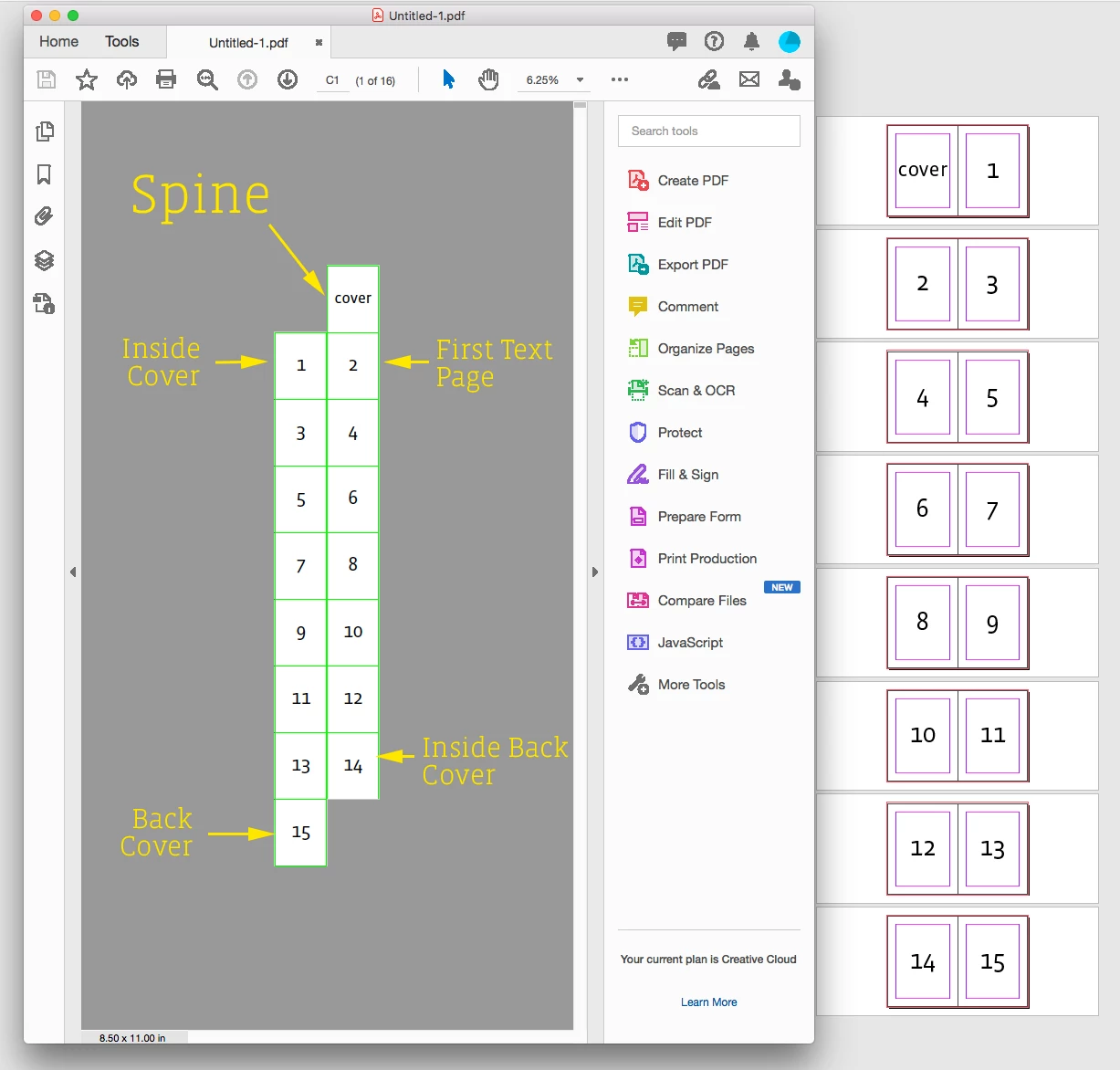This screenshot has height=1070, width=1120.
Task: Open the Protect tool
Action: [665, 432]
